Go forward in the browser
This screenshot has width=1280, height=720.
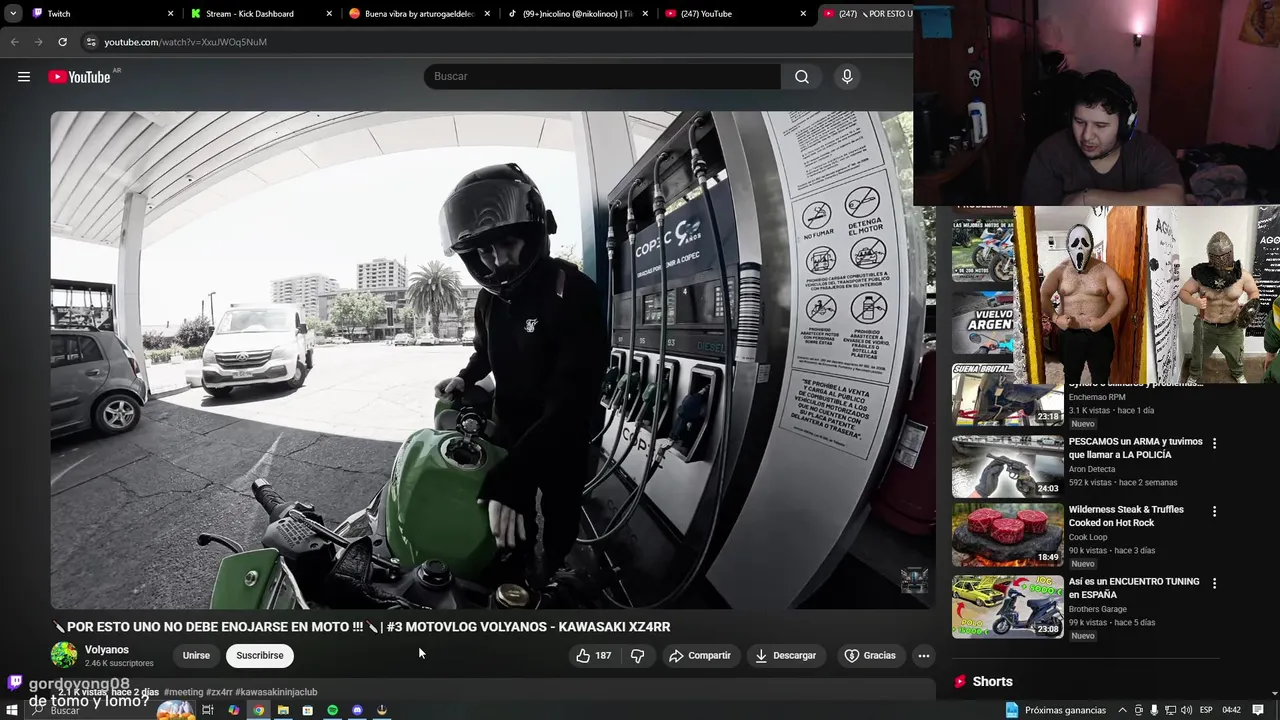(38, 42)
